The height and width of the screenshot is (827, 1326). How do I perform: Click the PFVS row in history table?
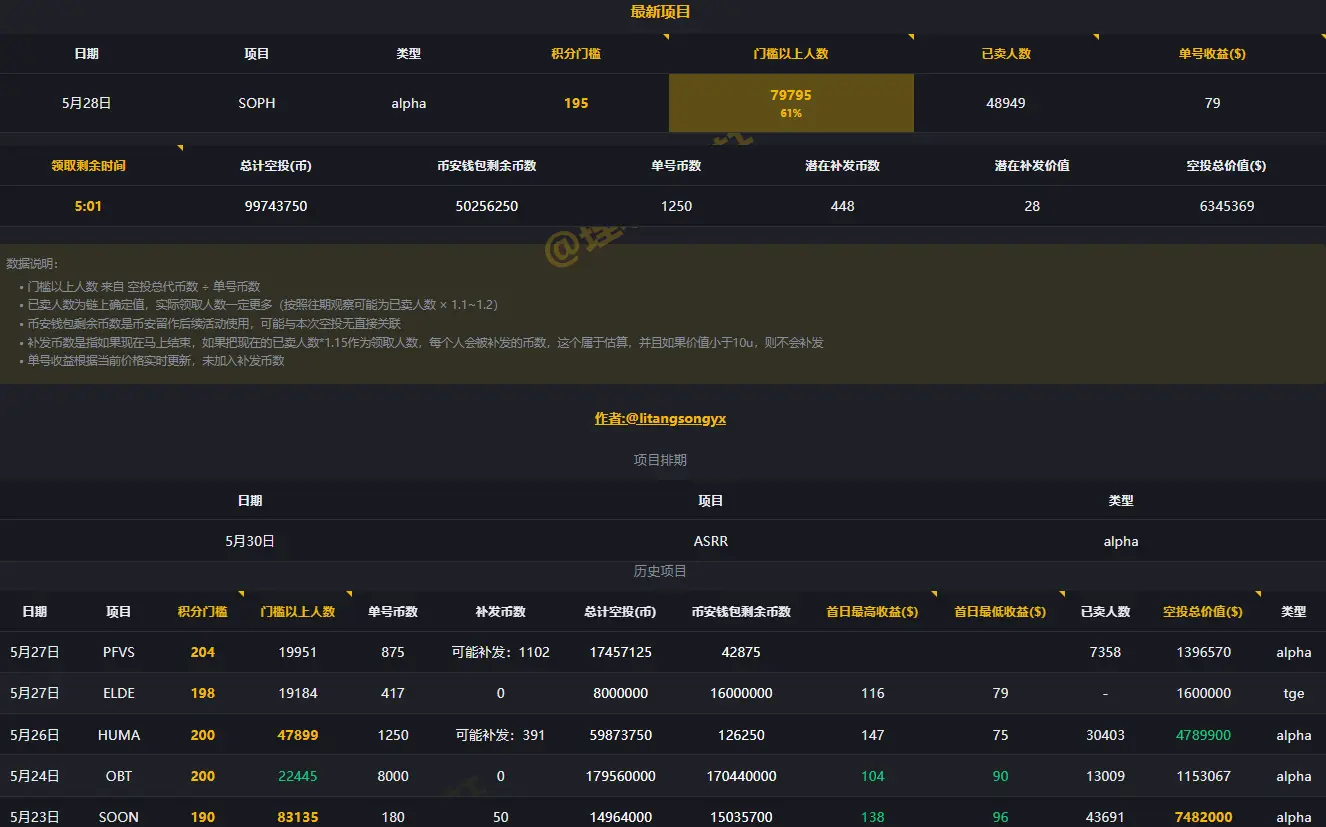tap(118, 652)
